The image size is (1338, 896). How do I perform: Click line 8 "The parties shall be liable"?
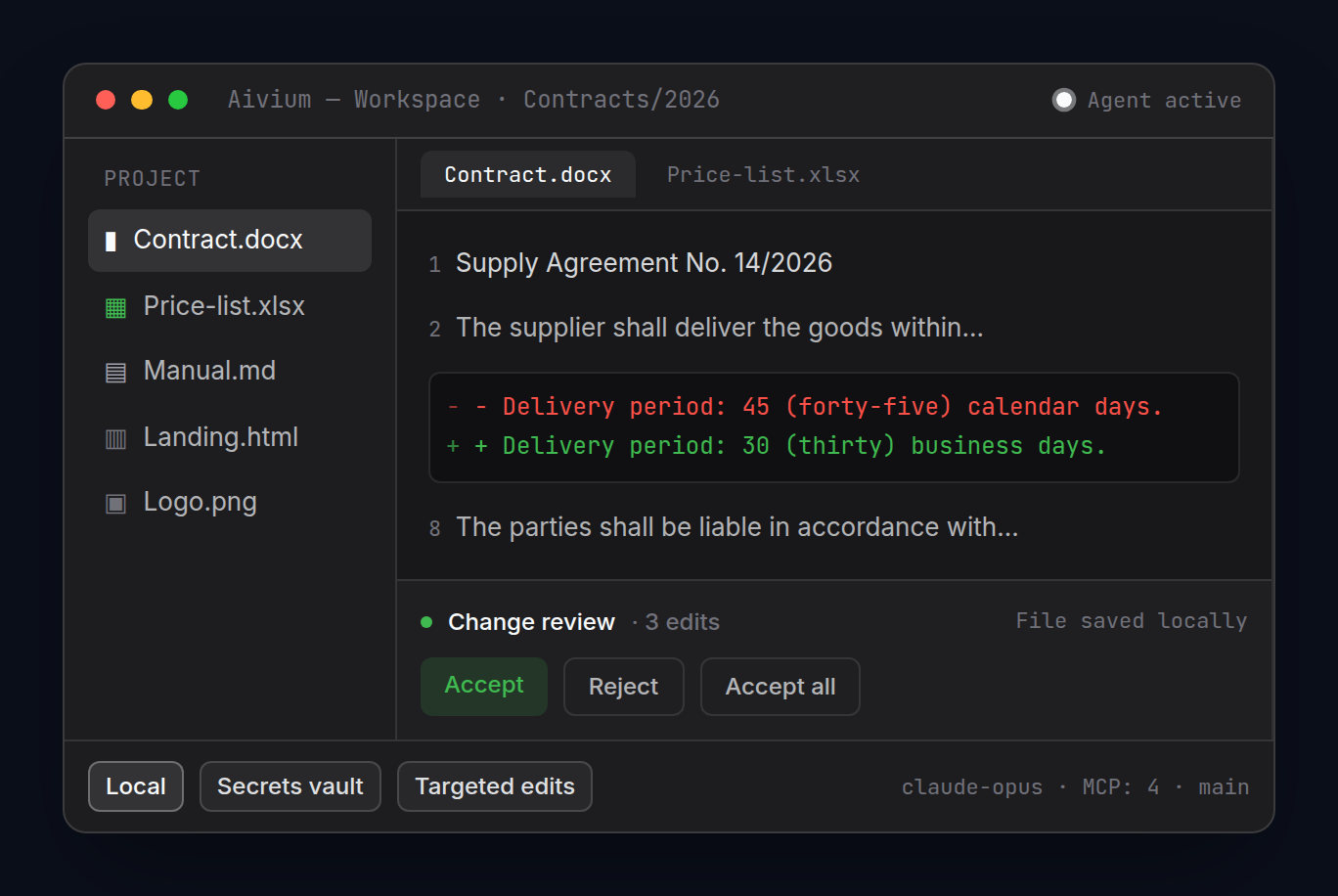[x=737, y=527]
